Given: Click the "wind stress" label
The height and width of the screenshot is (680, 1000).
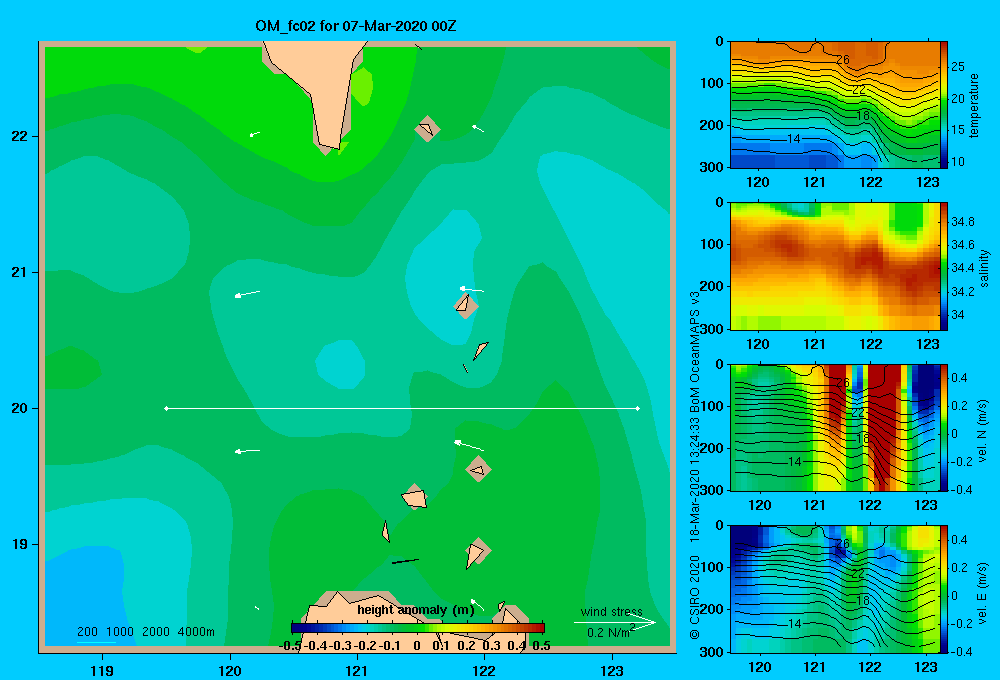Looking at the screenshot, I should (611, 611).
